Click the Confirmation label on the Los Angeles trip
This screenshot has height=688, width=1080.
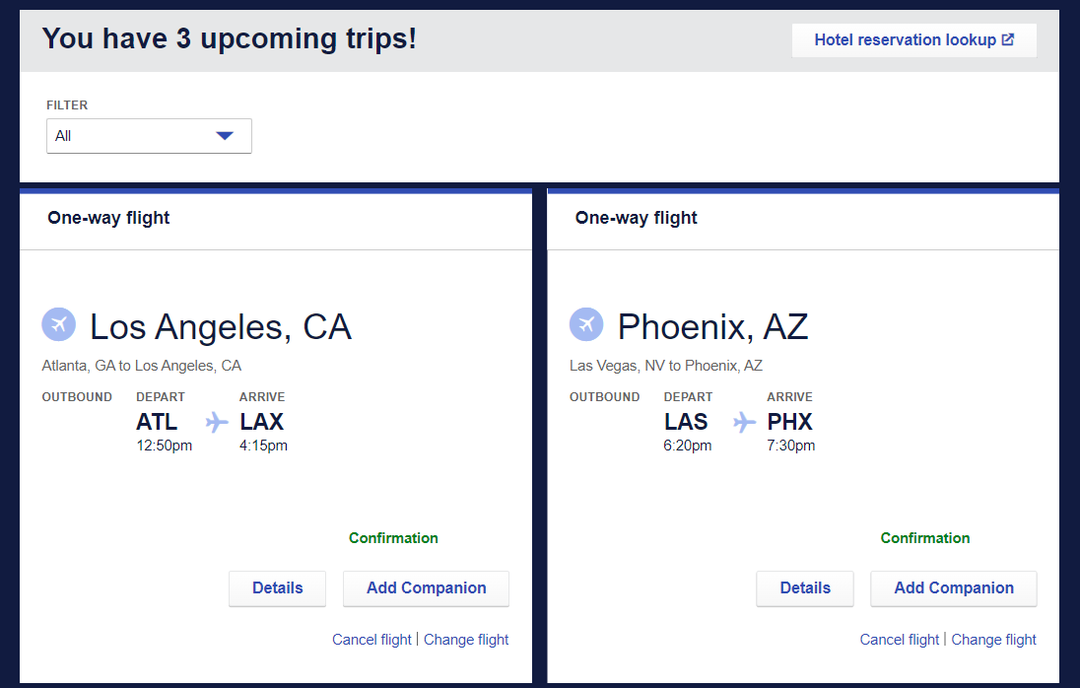[393, 538]
